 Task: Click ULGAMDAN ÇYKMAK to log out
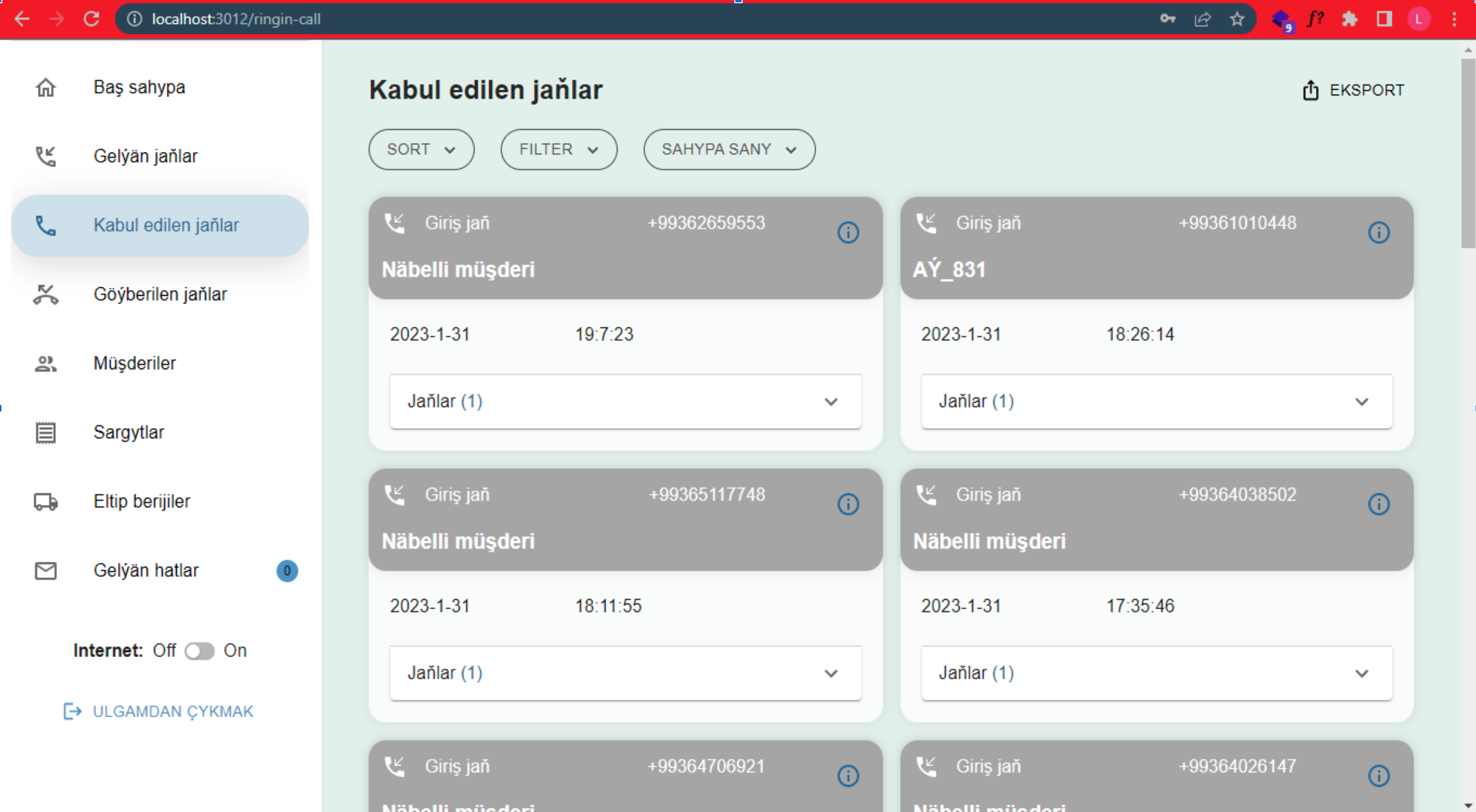coord(158,711)
